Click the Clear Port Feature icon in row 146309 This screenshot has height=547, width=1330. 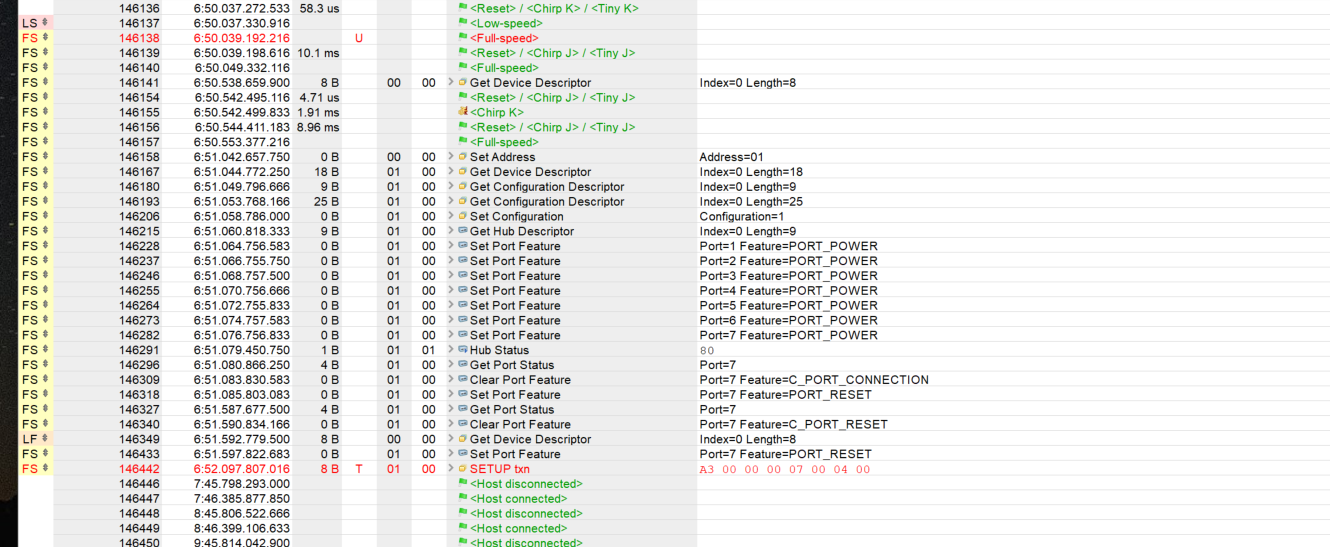[x=462, y=380]
